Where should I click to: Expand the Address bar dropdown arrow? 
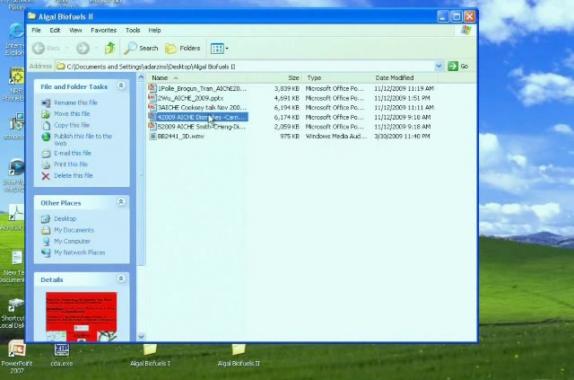click(x=439, y=66)
